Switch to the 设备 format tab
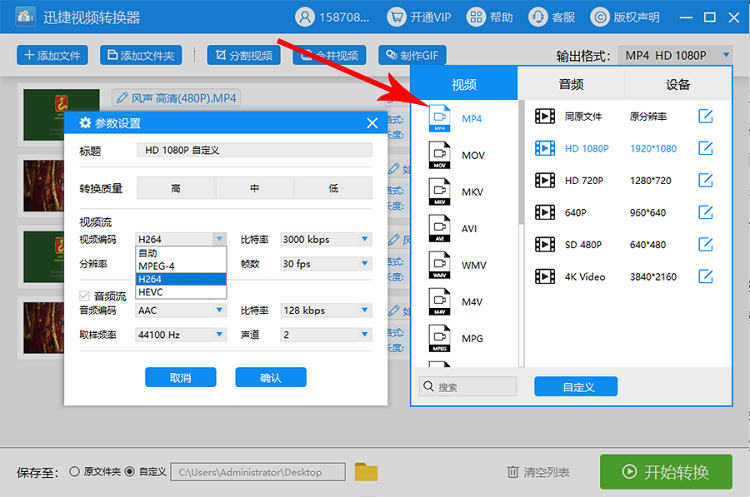Viewport: 750px width, 497px height. (678, 84)
